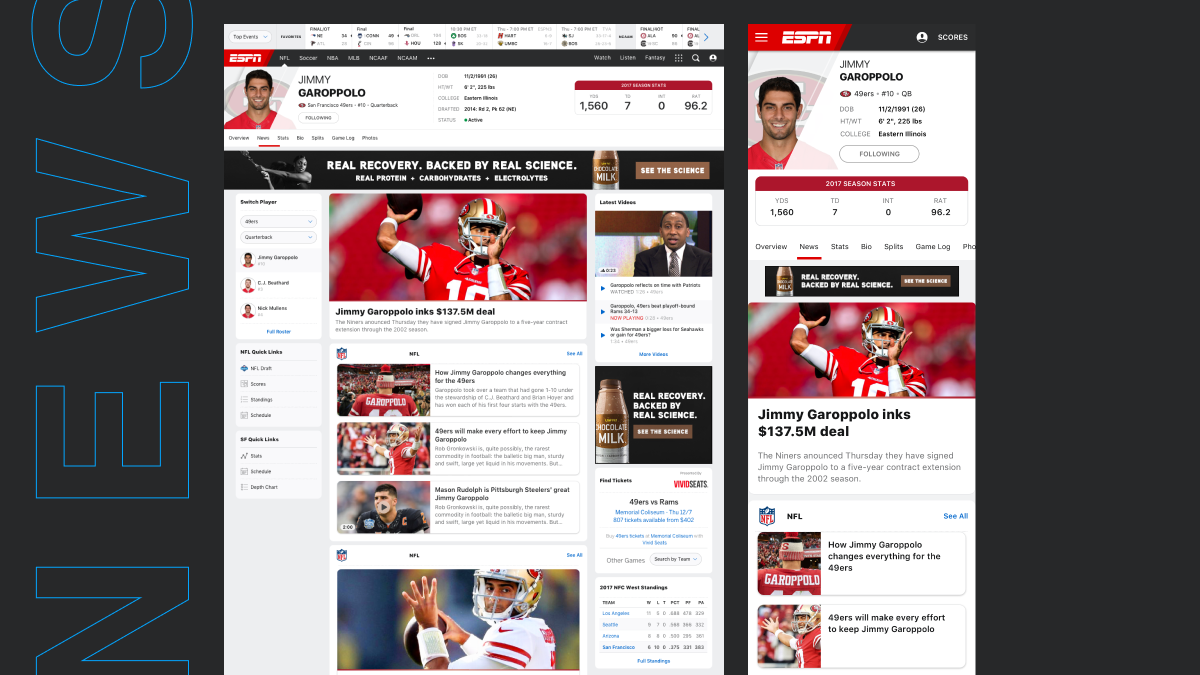1200x675 pixels.
Task: Click the three-dots more sports icon
Action: coord(431,58)
